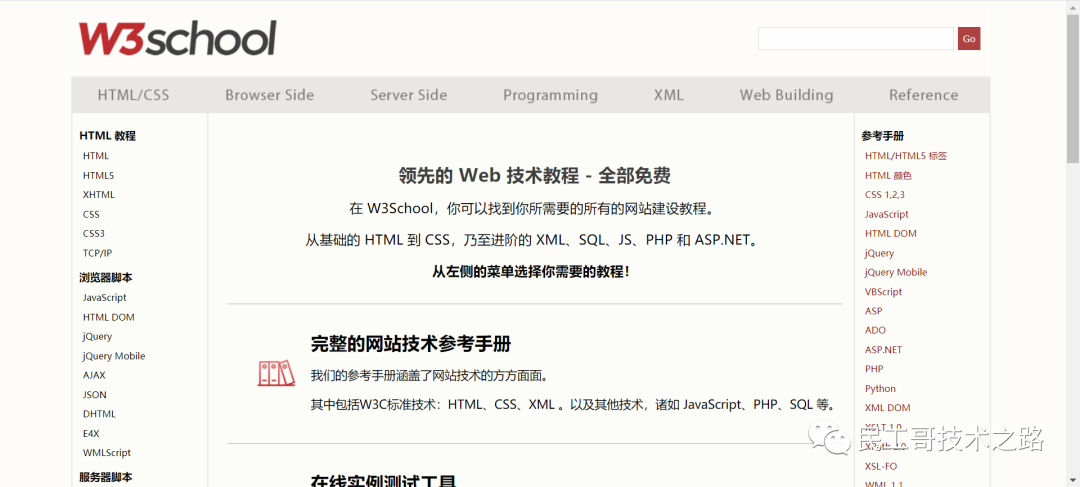
Task: Click the 领先的 Web 技术教程 heading
Action: point(534,176)
